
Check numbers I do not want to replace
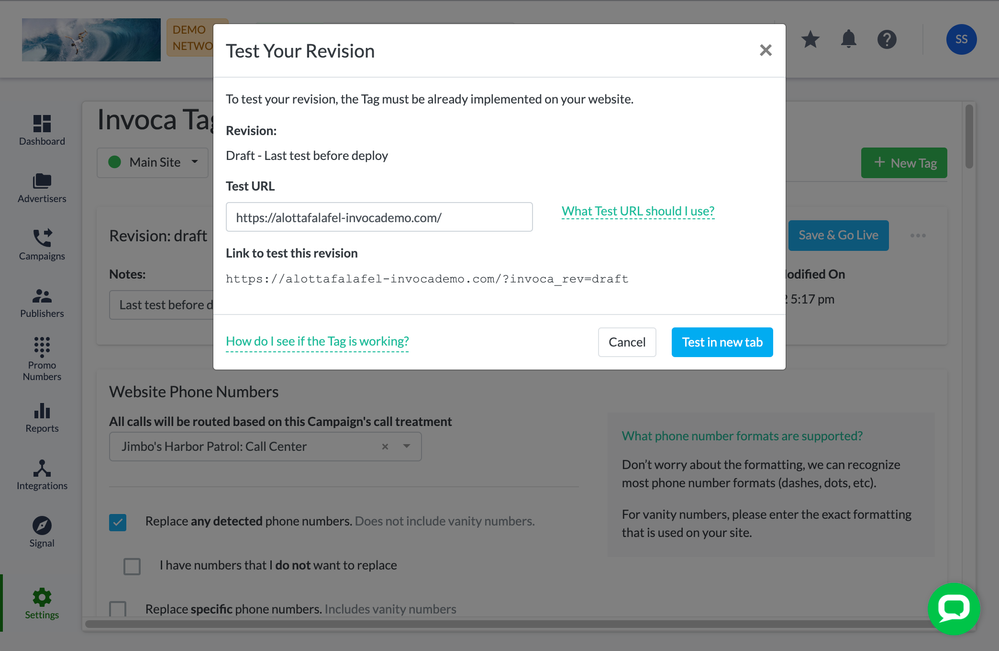132,566
